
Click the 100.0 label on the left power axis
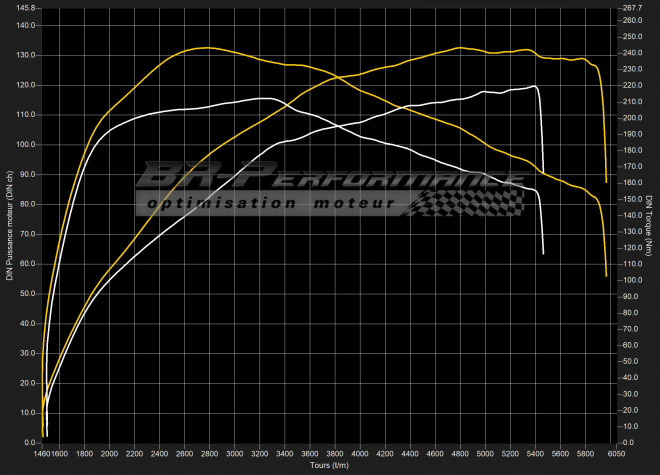coord(27,144)
